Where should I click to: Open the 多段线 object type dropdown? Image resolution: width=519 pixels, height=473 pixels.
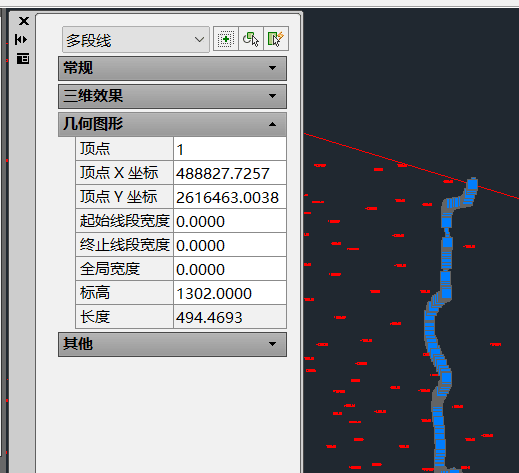[x=136, y=40]
